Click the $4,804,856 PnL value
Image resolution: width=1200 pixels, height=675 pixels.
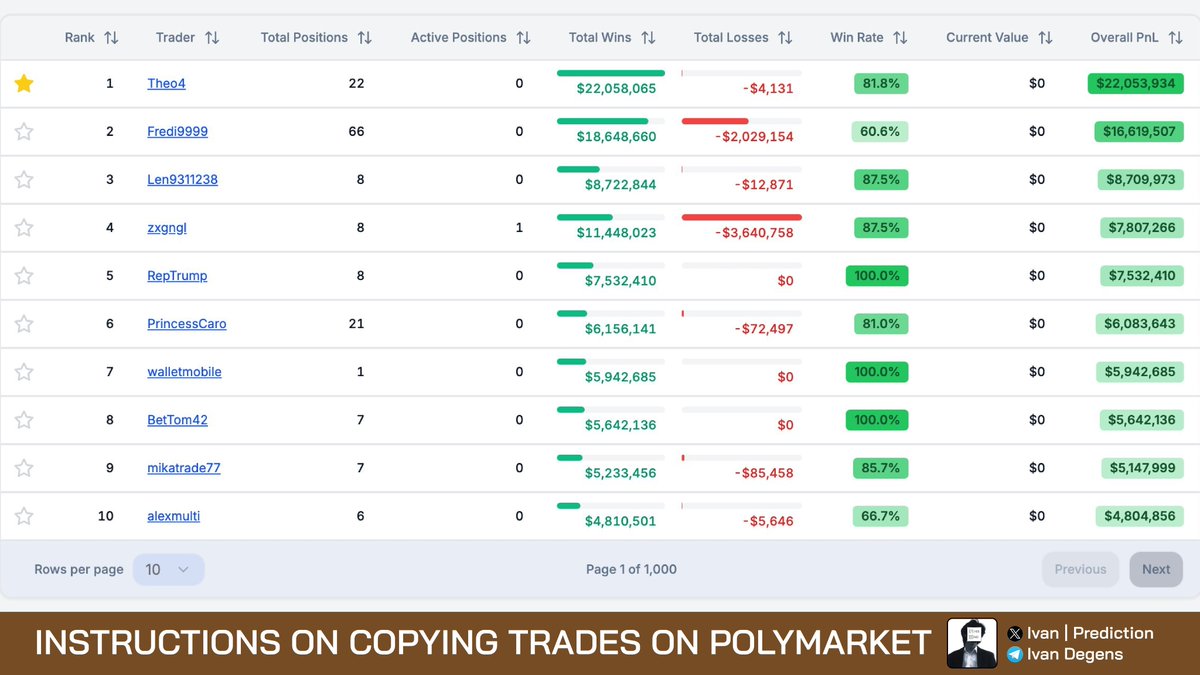click(1141, 516)
